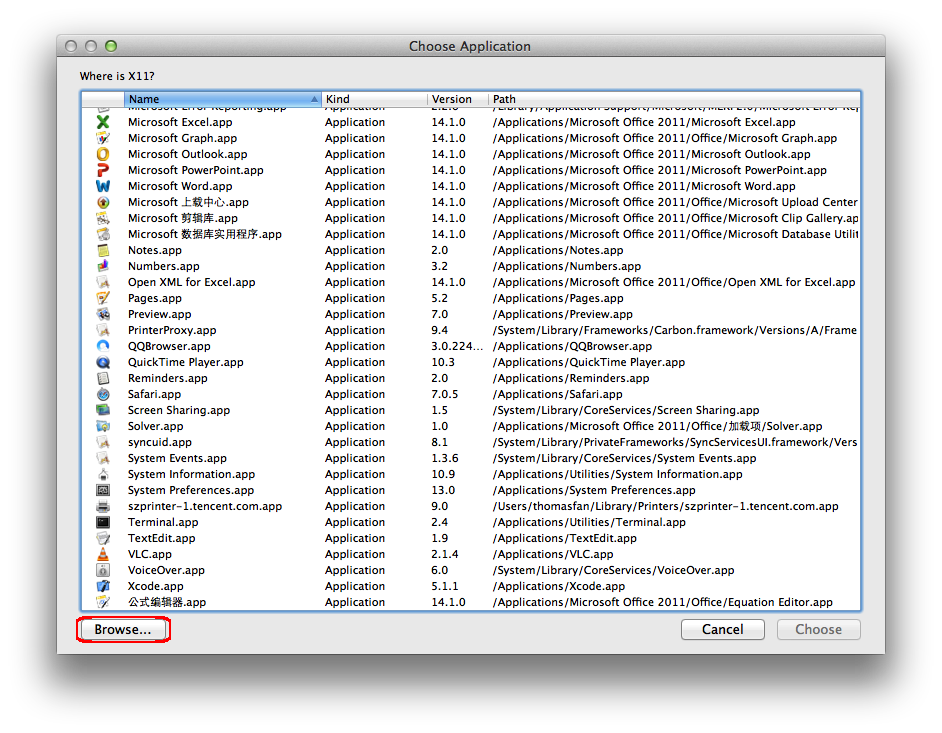Click path /Applications/VLC.app
The height and width of the screenshot is (733, 942).
tap(553, 555)
